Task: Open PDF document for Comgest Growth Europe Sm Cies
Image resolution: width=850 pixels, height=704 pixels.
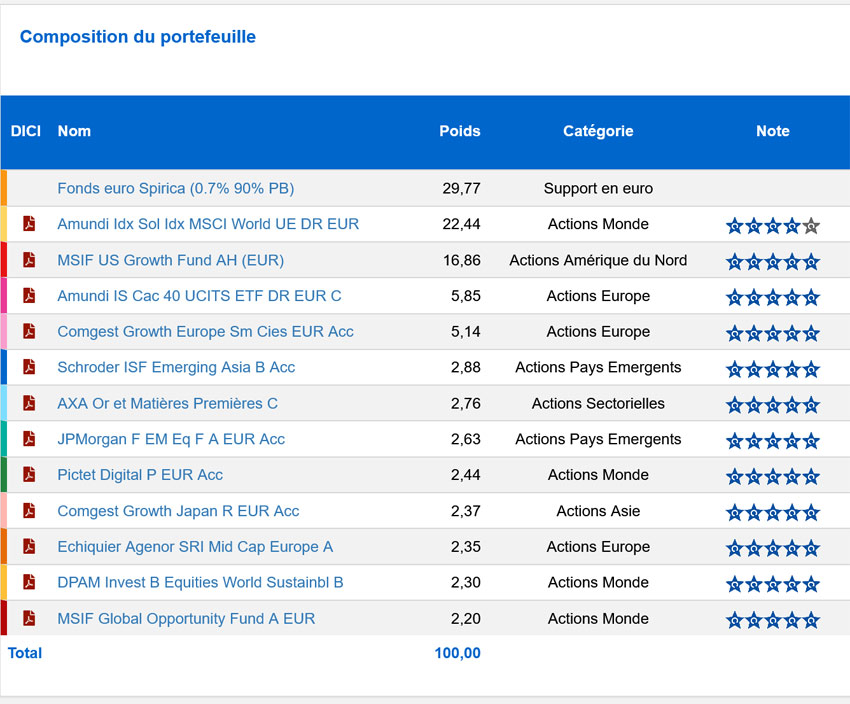Action: pos(29,332)
